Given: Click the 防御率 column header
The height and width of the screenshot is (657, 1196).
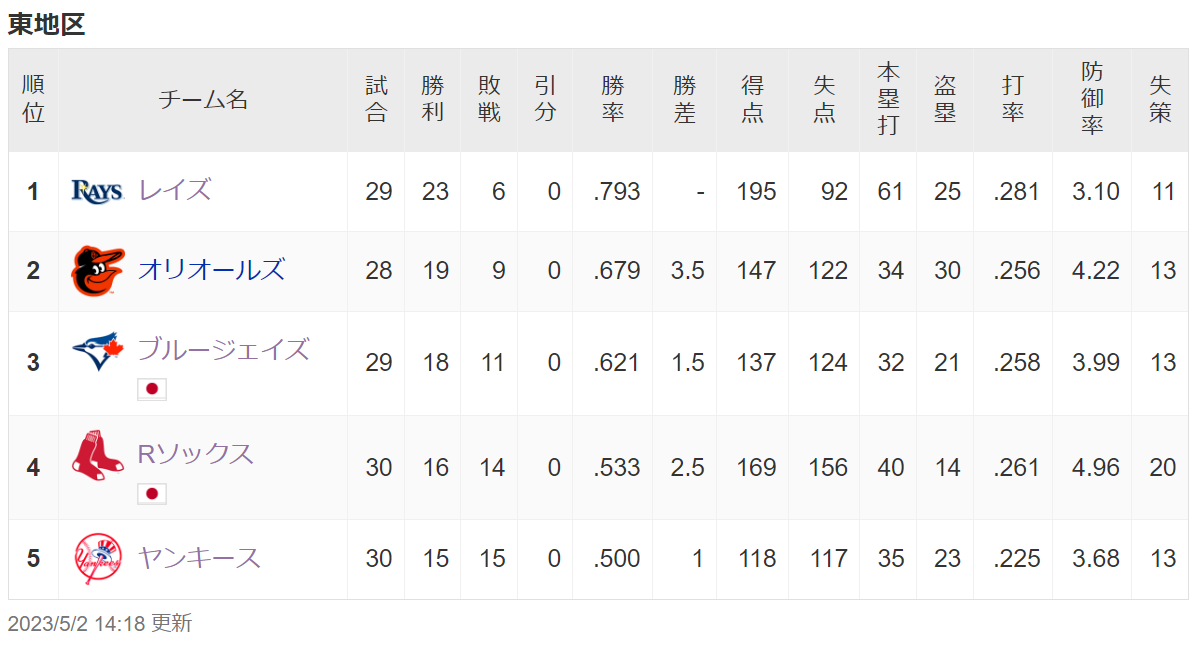Looking at the screenshot, I should (x=1092, y=99).
